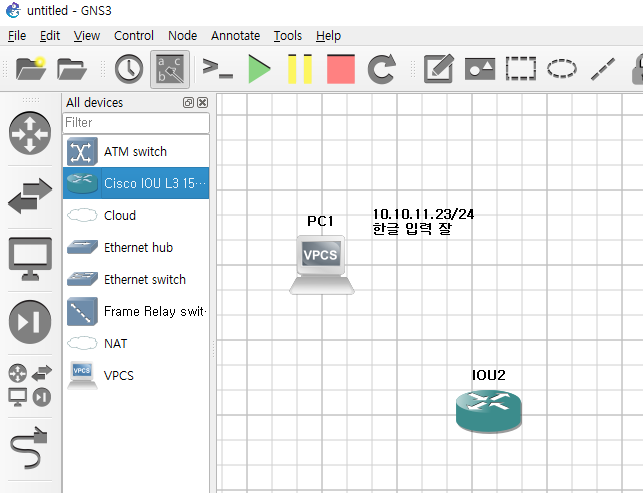Open the Node menu
The height and width of the screenshot is (493, 643).
(x=182, y=36)
